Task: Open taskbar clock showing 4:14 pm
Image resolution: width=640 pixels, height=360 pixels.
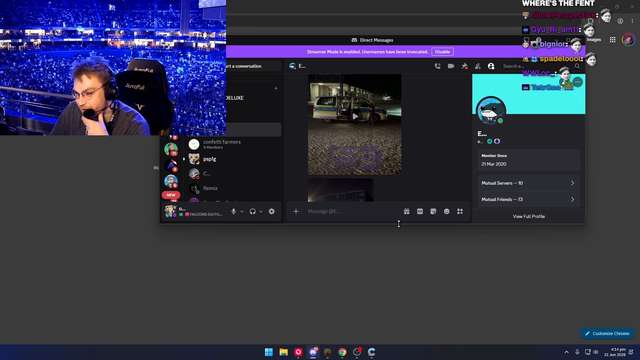Action: [615, 352]
